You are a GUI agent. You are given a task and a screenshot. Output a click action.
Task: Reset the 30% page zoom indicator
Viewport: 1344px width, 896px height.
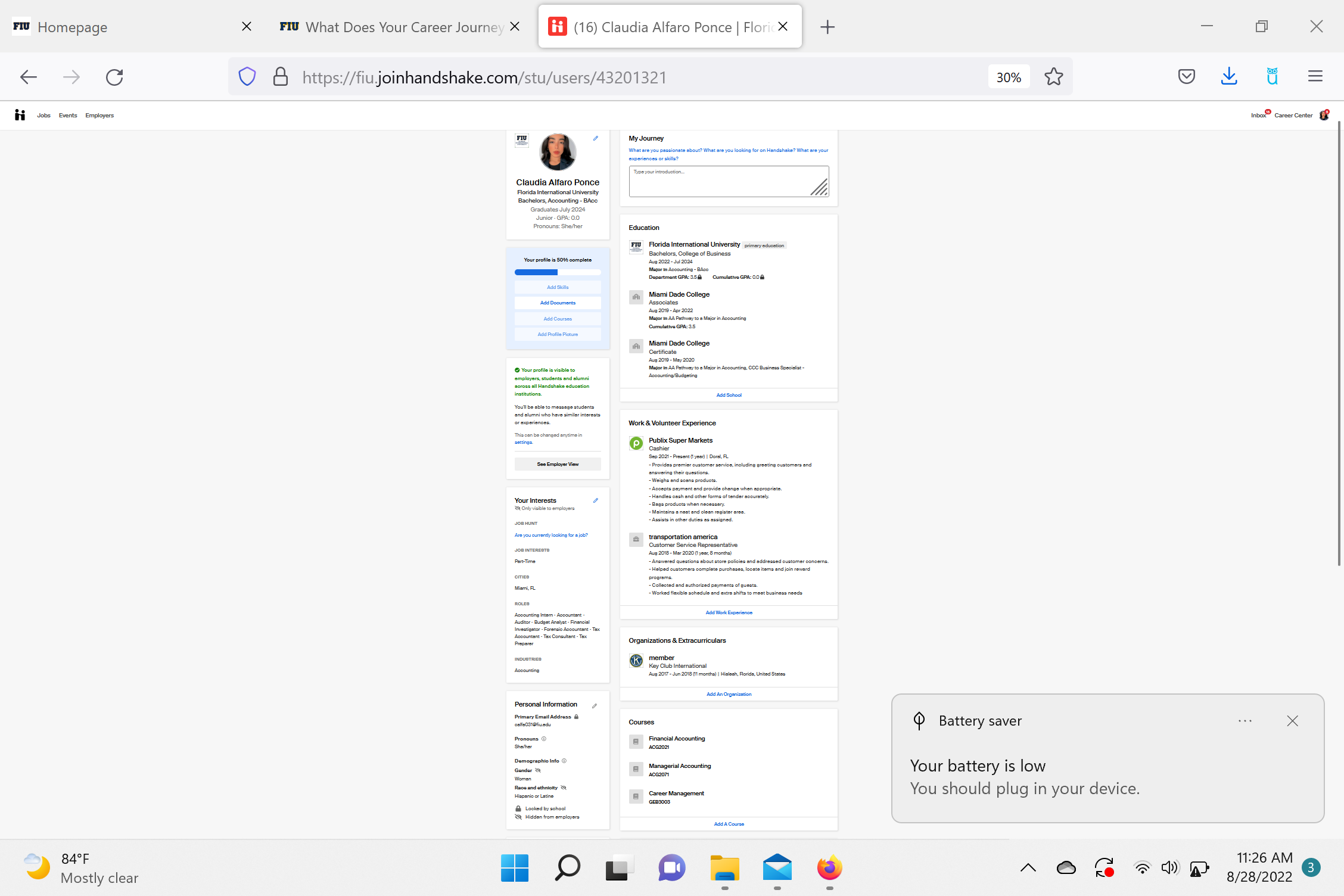click(x=1009, y=77)
